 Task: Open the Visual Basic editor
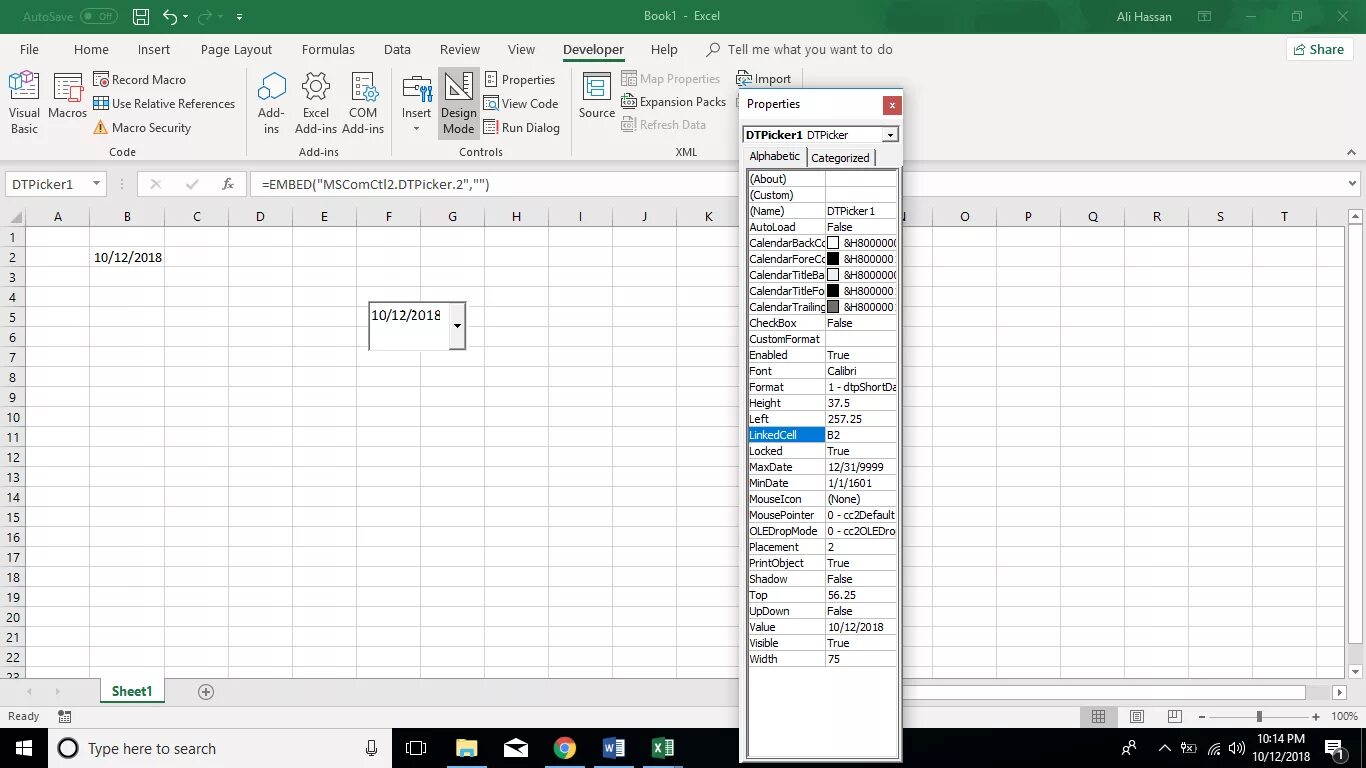pyautogui.click(x=24, y=103)
